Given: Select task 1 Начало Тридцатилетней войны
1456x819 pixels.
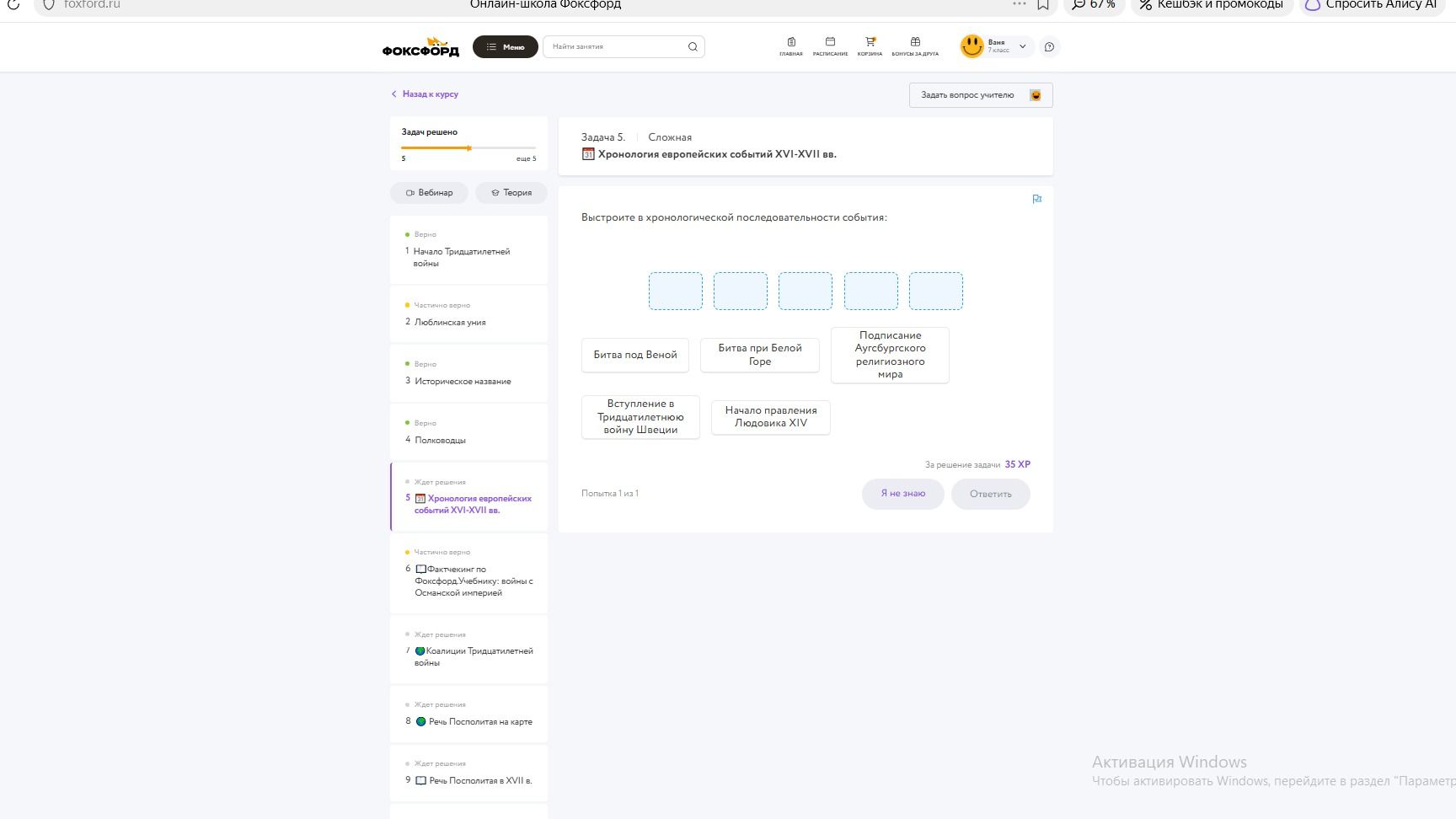Looking at the screenshot, I should pos(468,250).
